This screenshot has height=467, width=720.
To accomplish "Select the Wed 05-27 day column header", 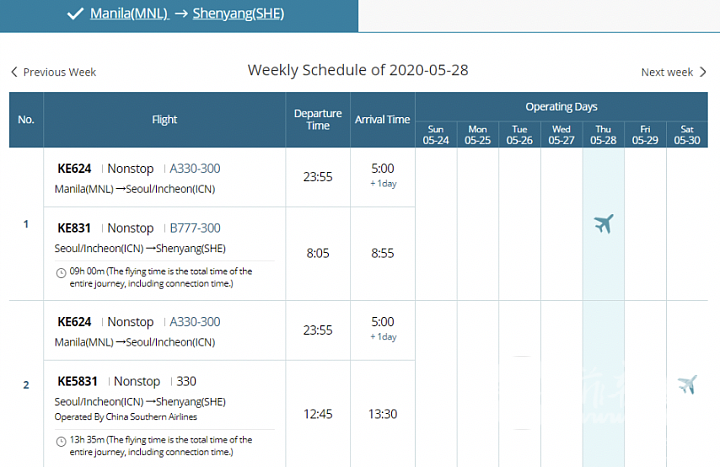I will (x=561, y=135).
